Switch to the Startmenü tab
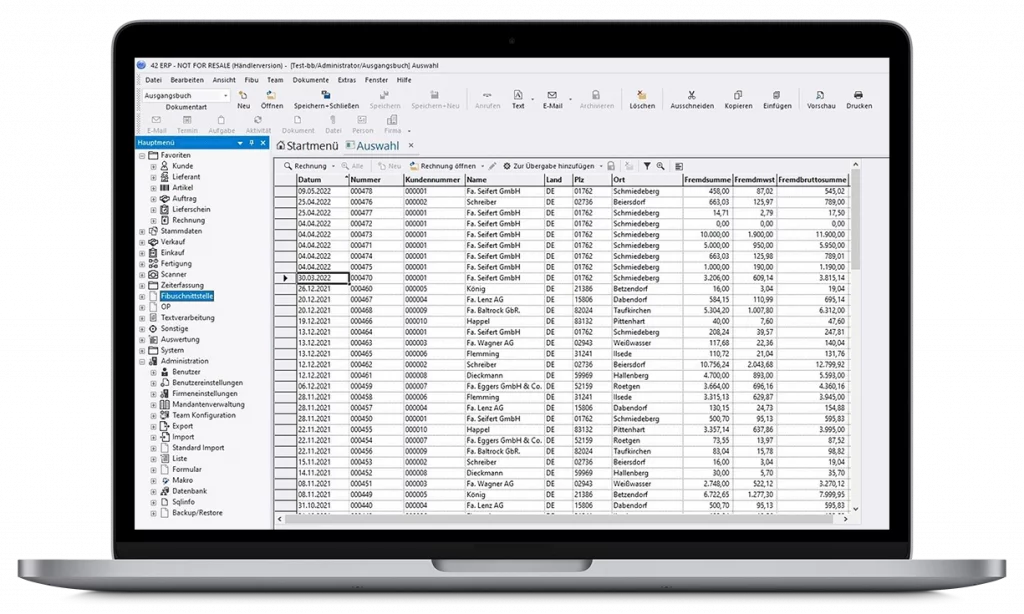Viewport: 1024px width, 614px height. [308, 146]
